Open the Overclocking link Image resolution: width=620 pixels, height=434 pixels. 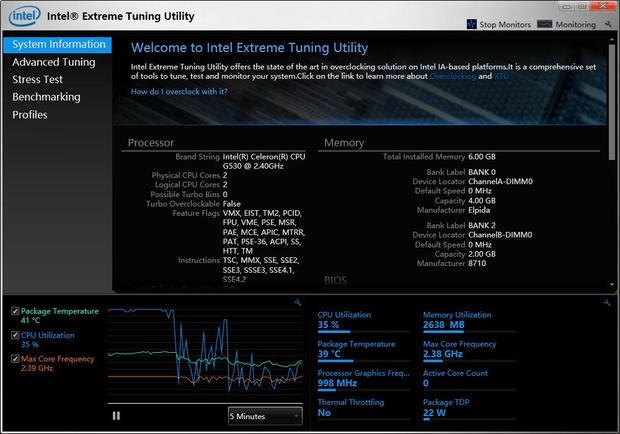453,76
